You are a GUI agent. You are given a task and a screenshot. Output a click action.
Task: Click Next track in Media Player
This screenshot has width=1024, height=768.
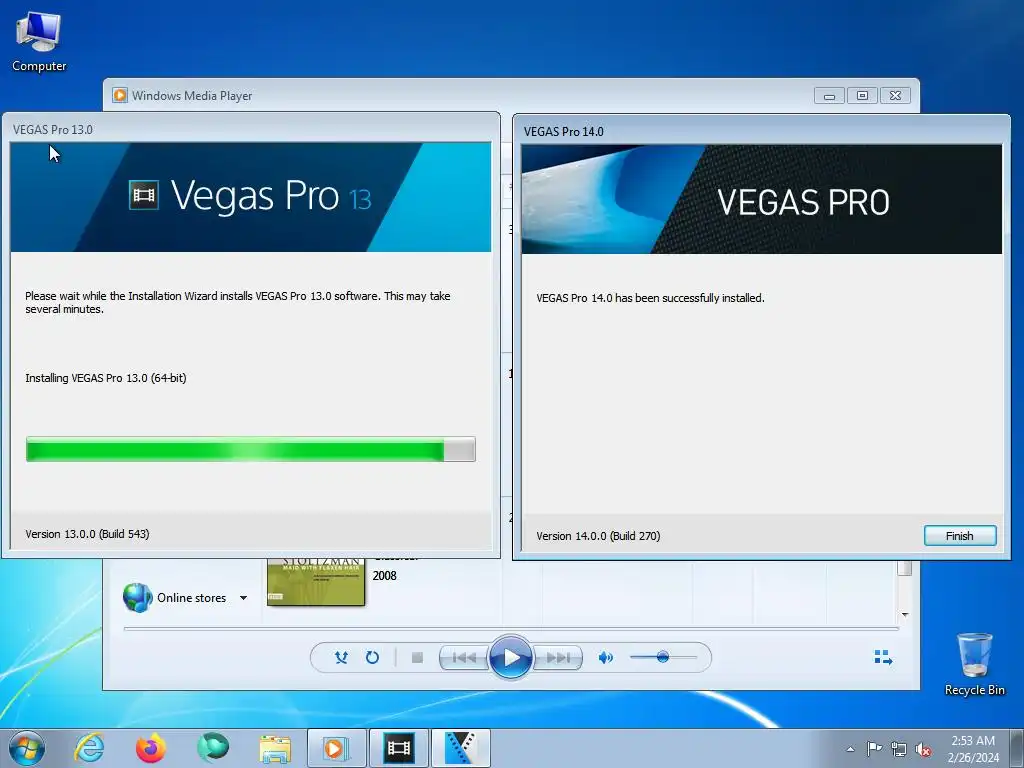tap(558, 658)
